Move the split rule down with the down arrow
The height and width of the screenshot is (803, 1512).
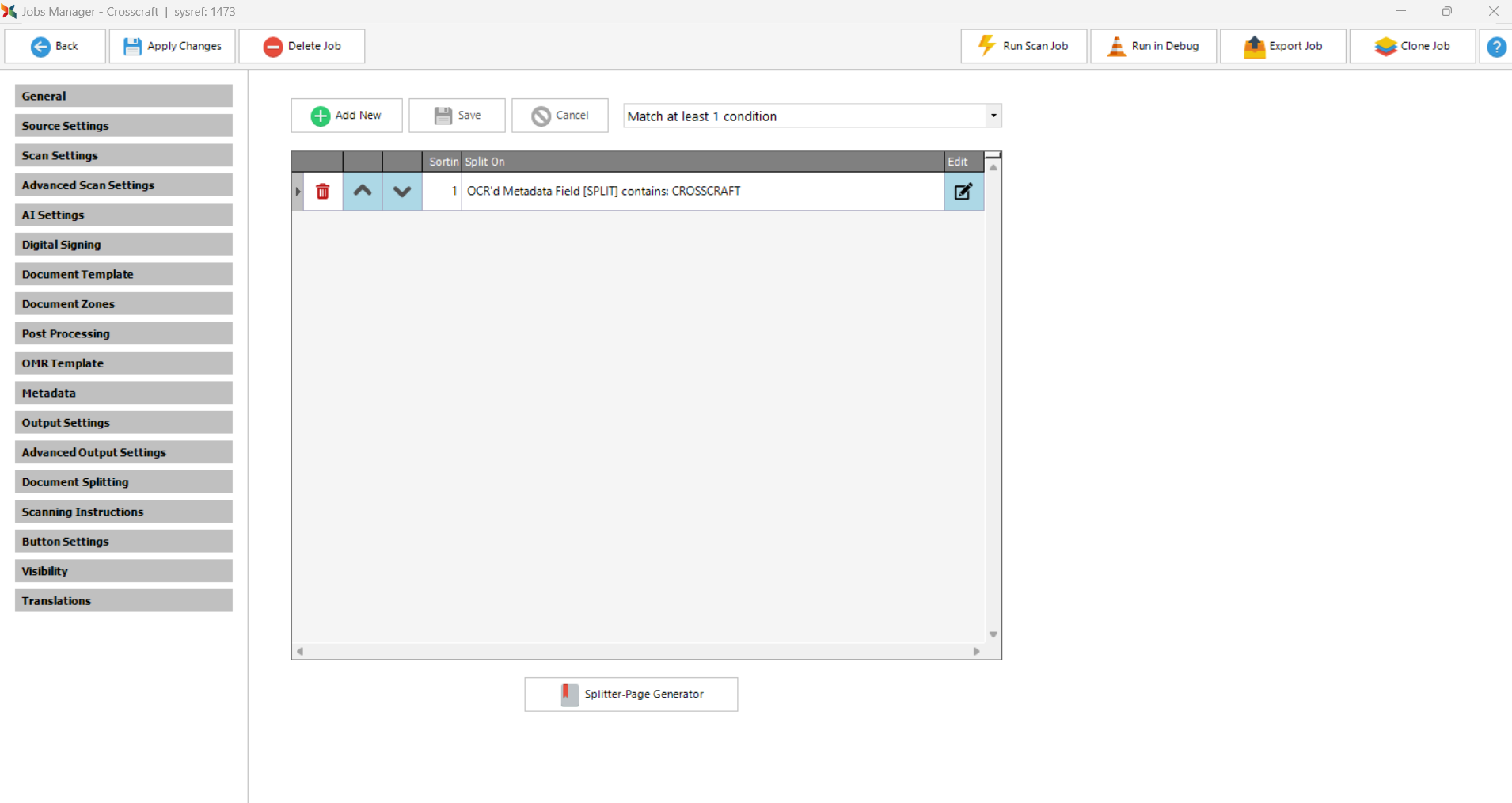(x=402, y=192)
